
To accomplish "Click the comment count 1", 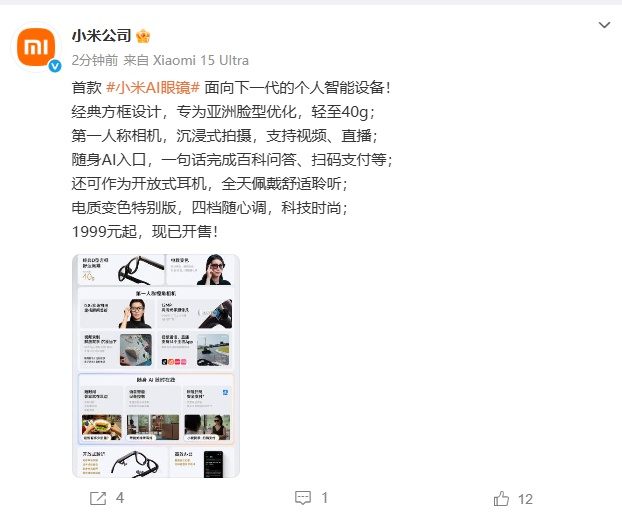I will coord(324,498).
